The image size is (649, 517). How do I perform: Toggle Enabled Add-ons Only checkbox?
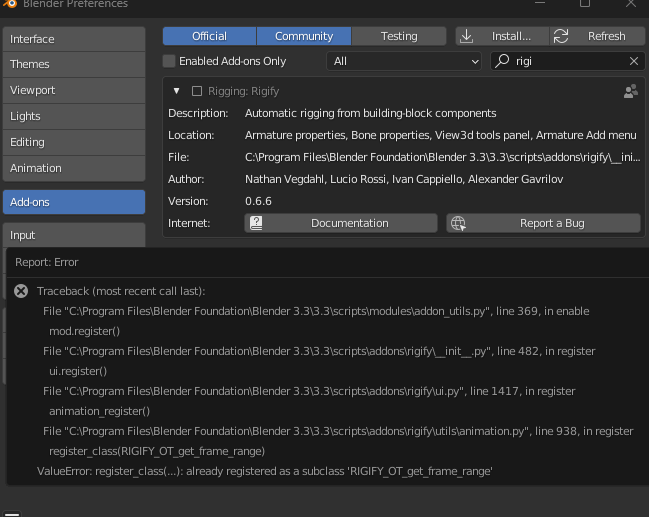169,61
